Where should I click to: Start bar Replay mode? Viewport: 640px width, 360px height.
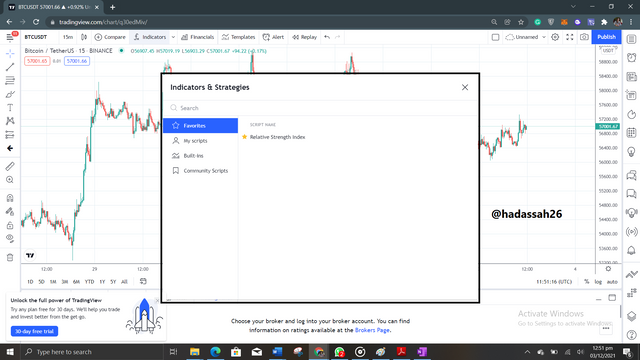coord(304,37)
